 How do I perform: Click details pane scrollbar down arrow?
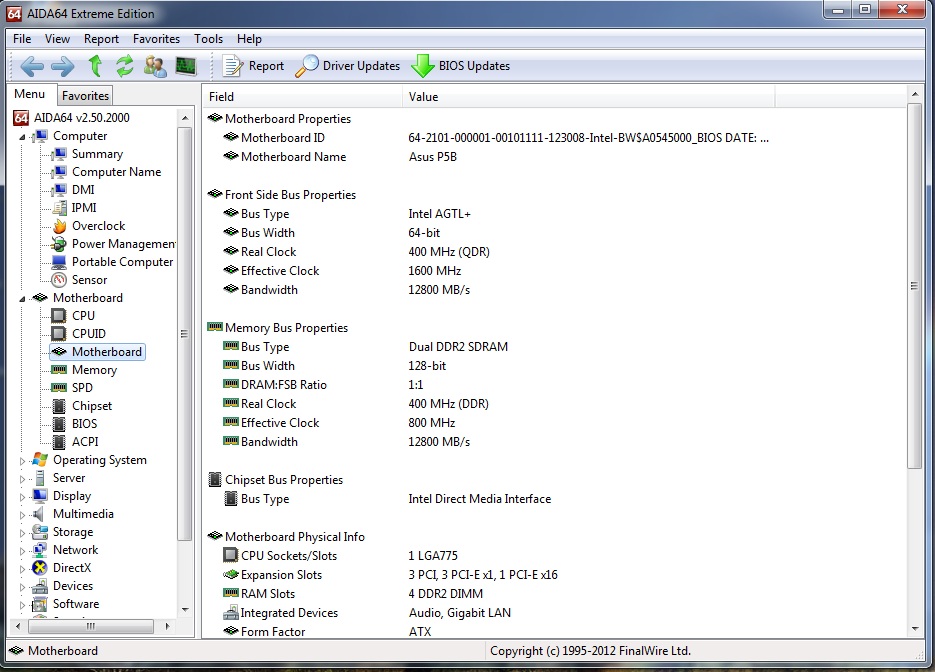[x=915, y=628]
